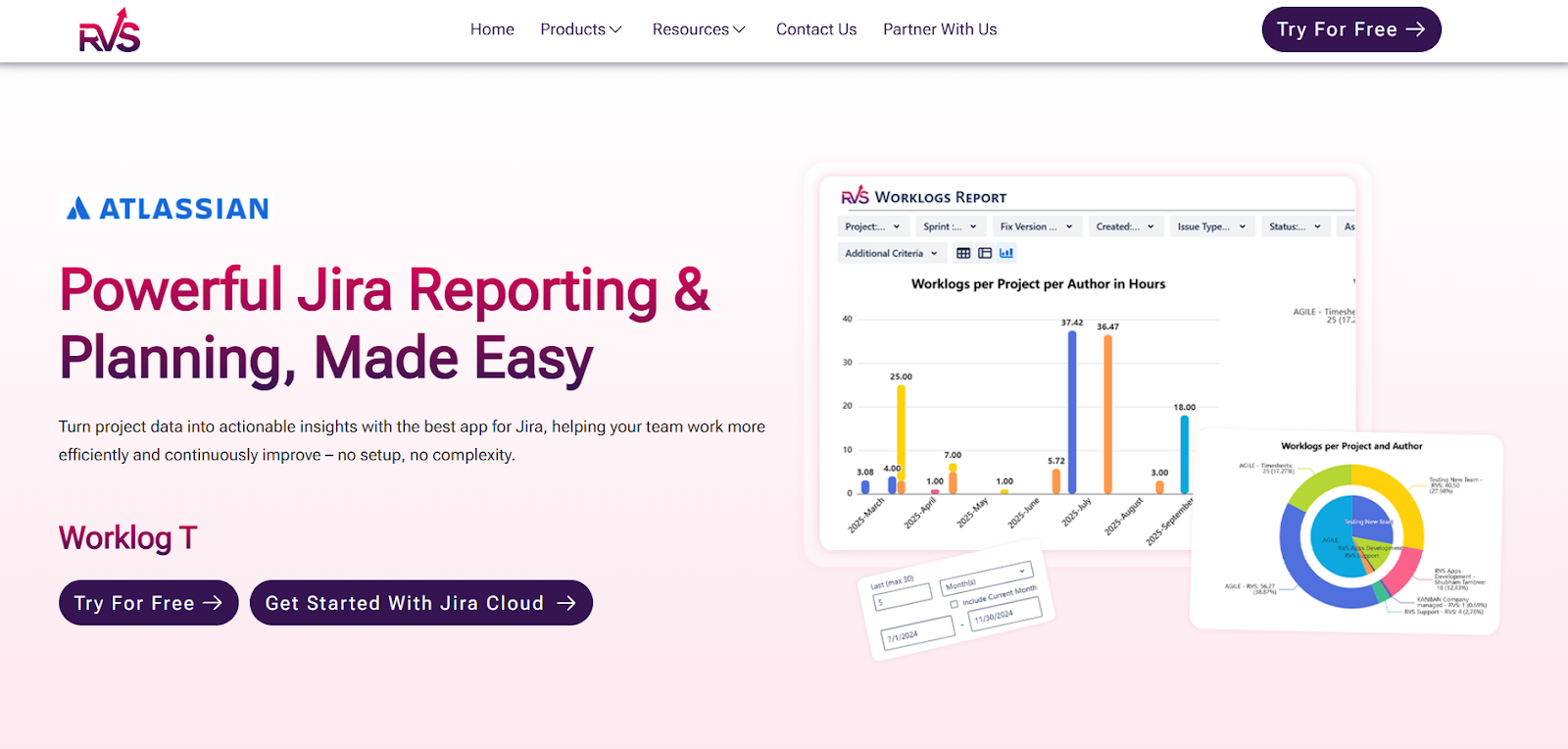Expand the Fix Version filter dropdown
Screen dimensions: 1568x749
[x=1037, y=226]
